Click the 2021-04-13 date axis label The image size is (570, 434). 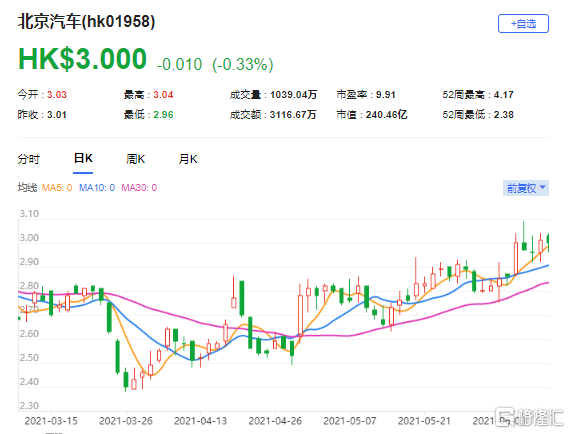(200, 421)
